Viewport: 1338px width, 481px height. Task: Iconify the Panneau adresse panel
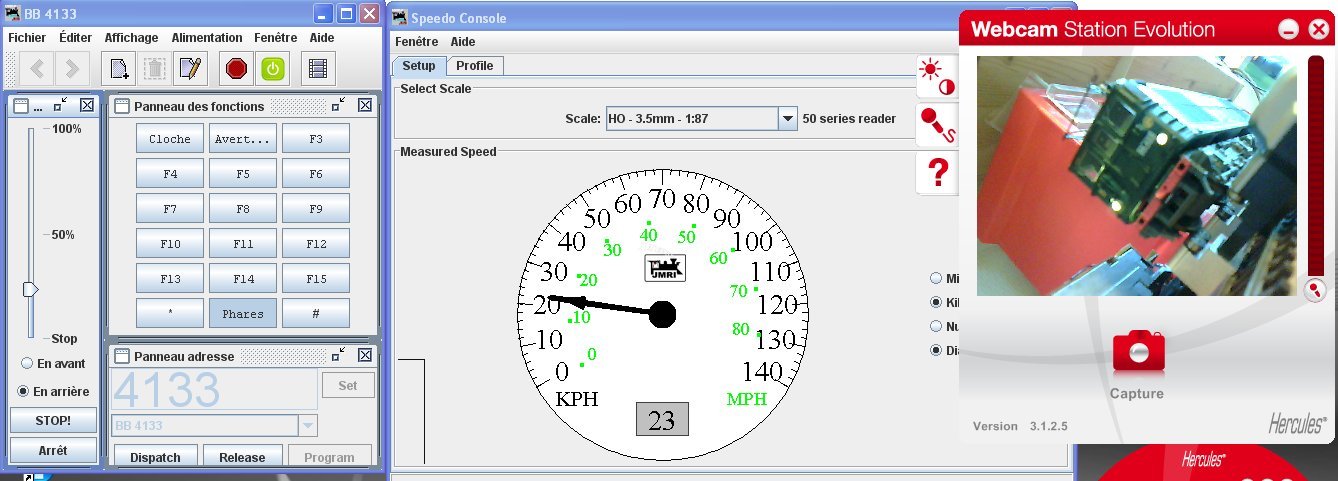[339, 355]
